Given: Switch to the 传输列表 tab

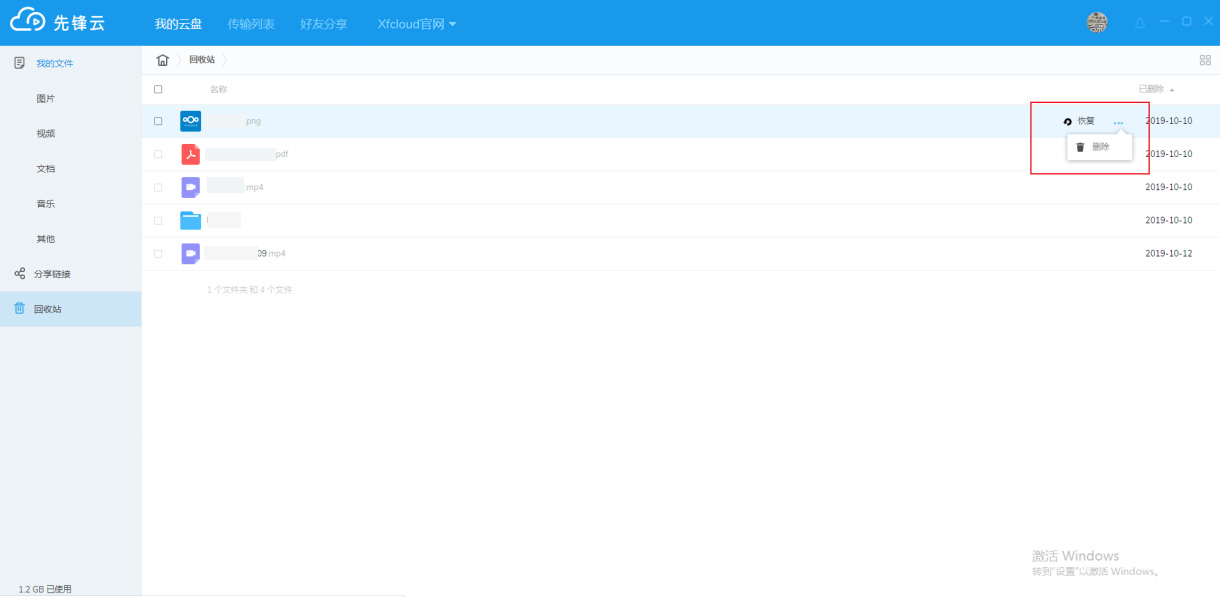Looking at the screenshot, I should pyautogui.click(x=251, y=23).
